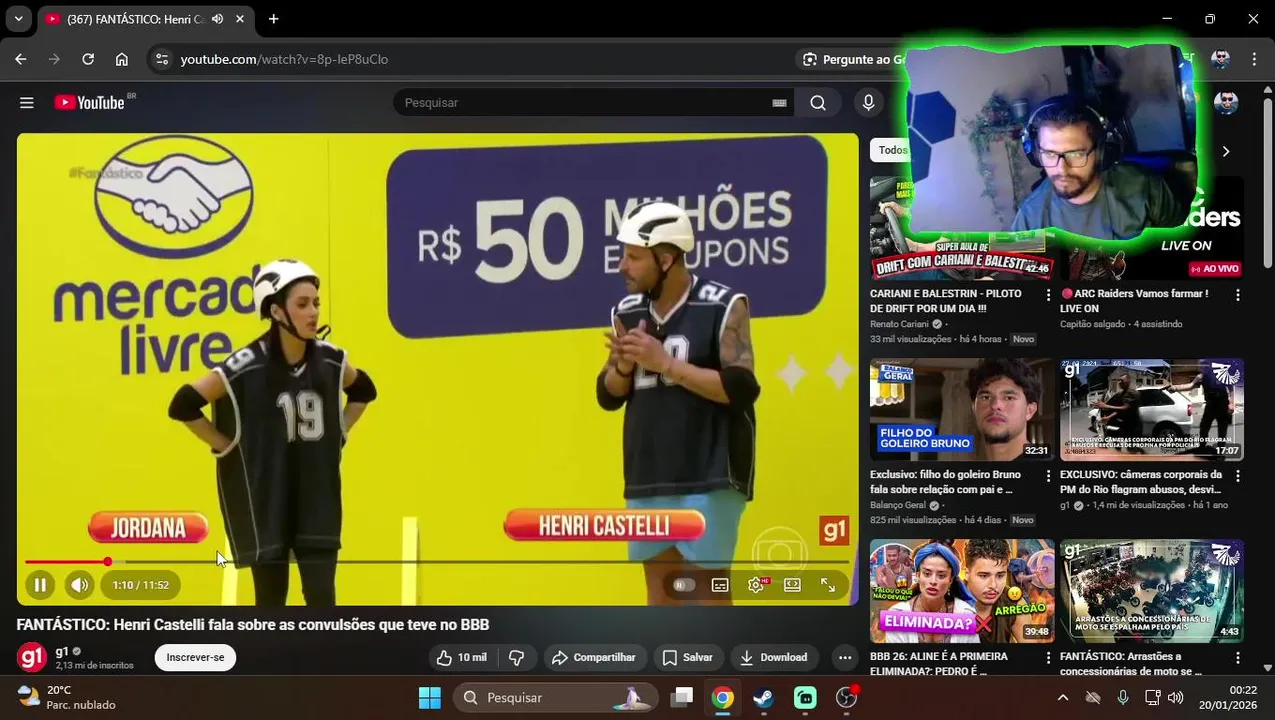Viewport: 1275px width, 720px height.
Task: Open options for the ARC Raiders live video
Action: (x=1238, y=295)
